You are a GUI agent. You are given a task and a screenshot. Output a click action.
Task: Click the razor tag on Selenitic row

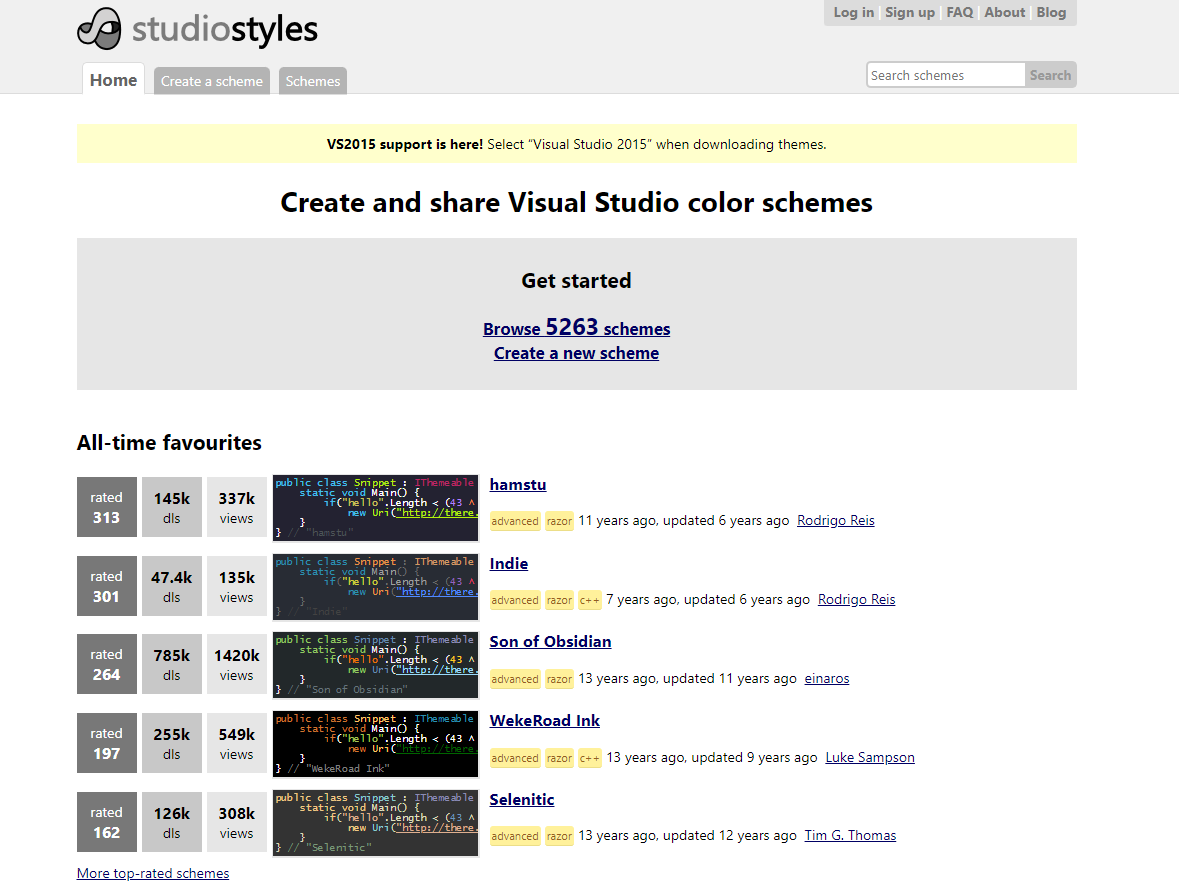click(559, 836)
